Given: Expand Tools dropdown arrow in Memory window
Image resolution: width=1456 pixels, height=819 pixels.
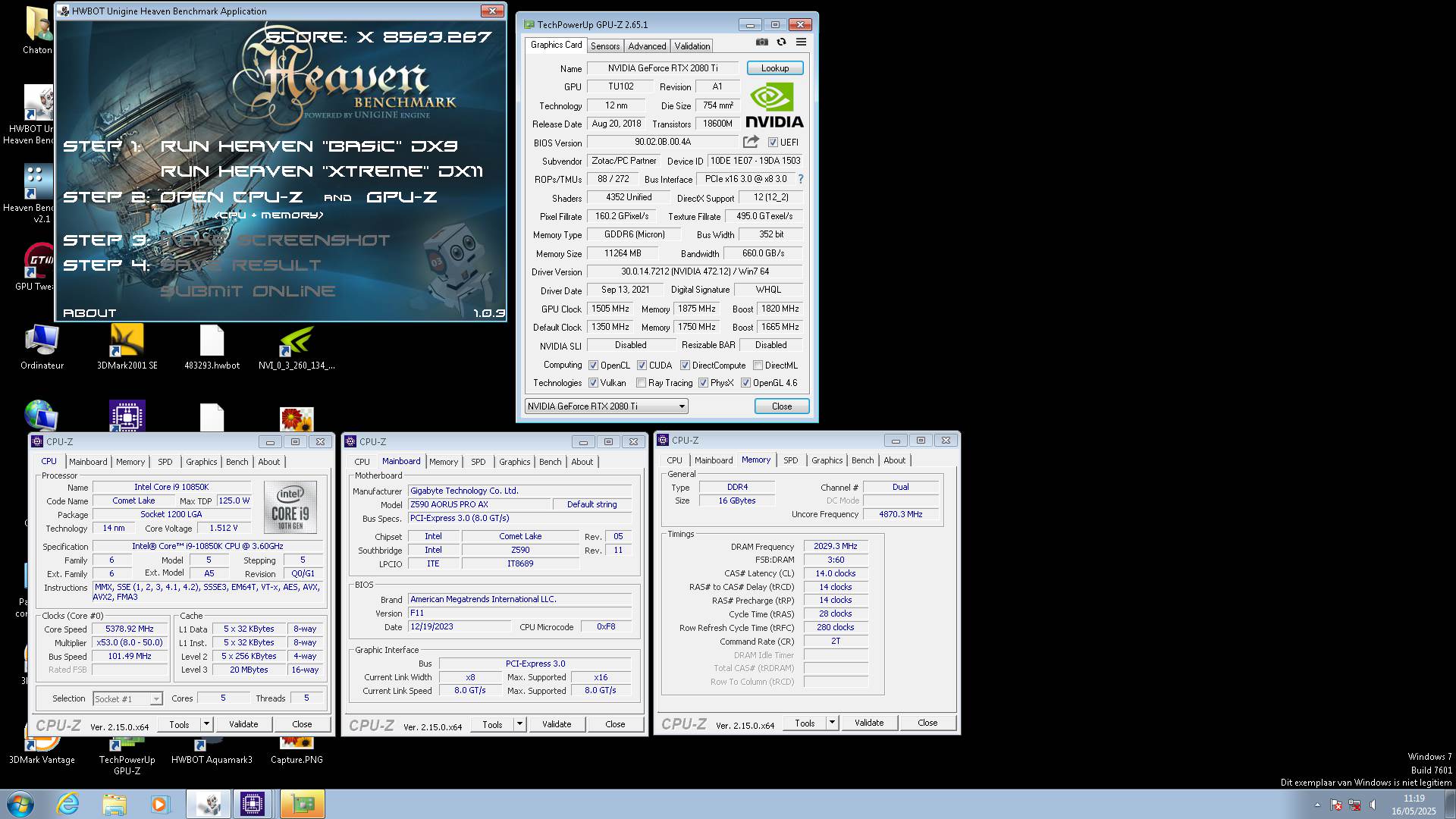Looking at the screenshot, I should point(832,723).
